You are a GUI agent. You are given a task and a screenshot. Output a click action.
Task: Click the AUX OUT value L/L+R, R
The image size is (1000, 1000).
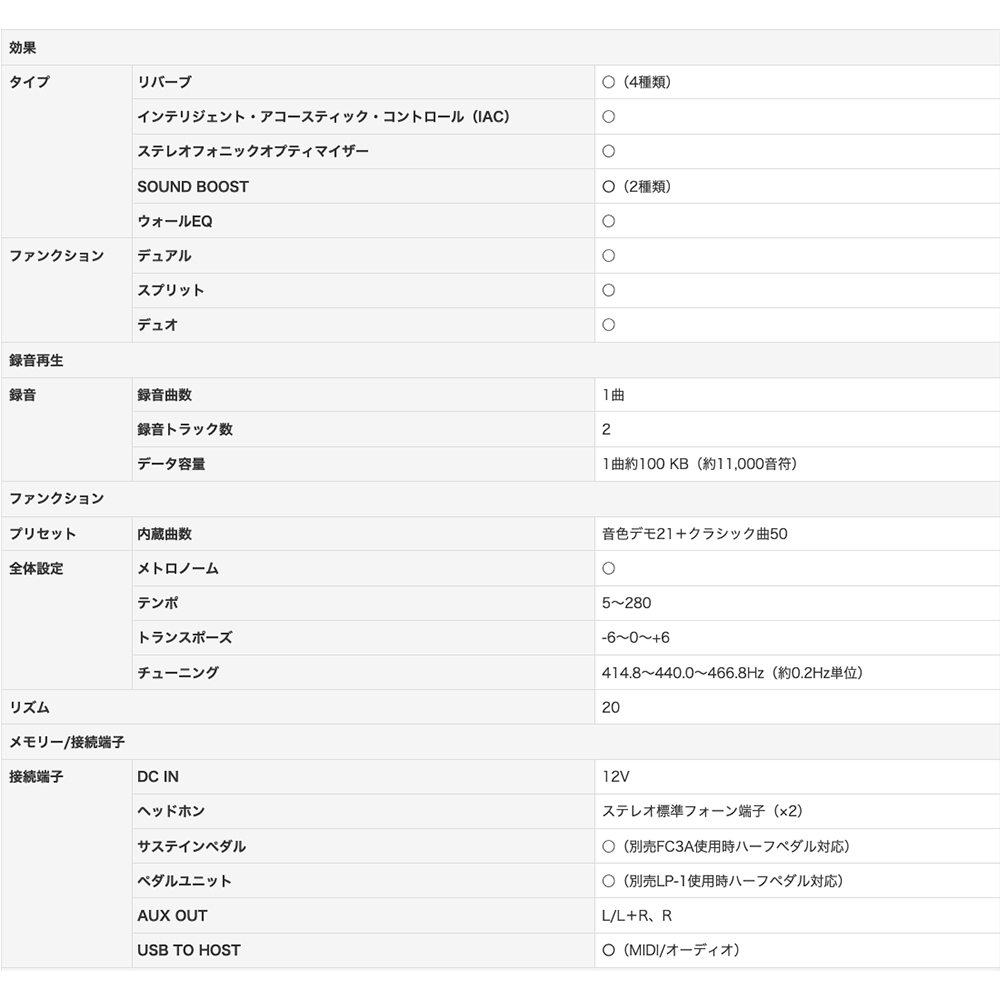(637, 915)
